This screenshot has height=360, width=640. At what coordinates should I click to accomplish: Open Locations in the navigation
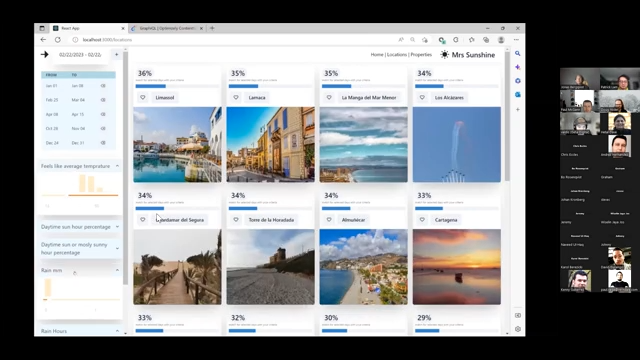pos(397,54)
